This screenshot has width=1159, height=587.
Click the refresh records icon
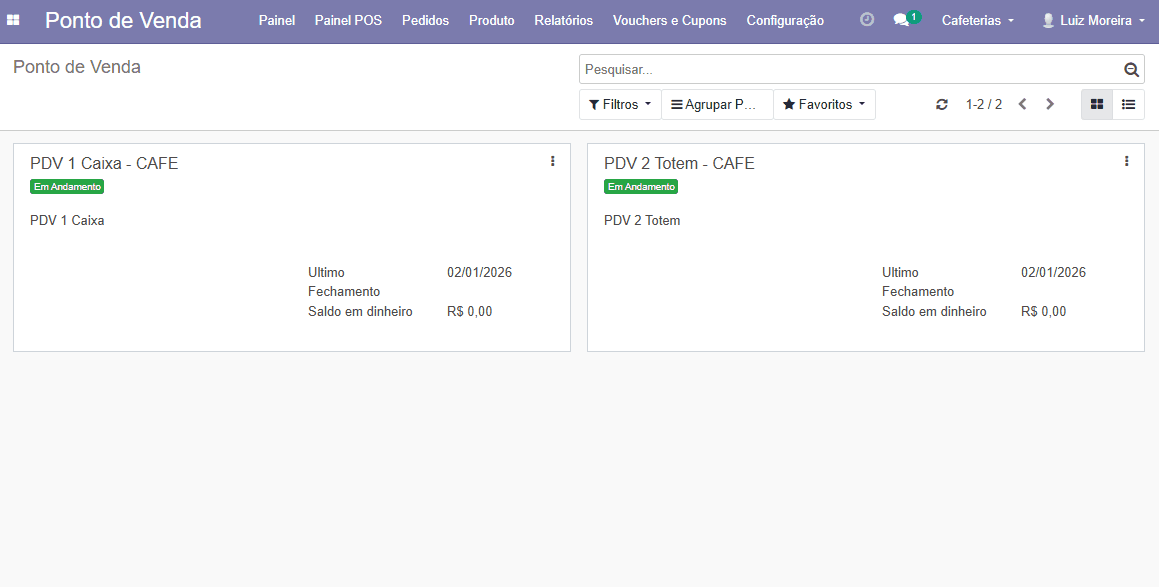click(942, 105)
